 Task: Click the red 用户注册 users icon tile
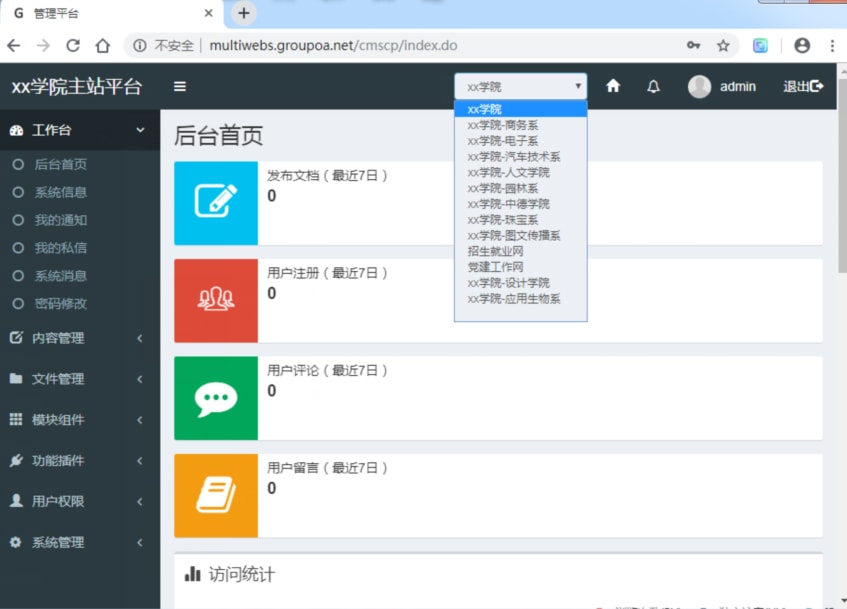point(216,300)
